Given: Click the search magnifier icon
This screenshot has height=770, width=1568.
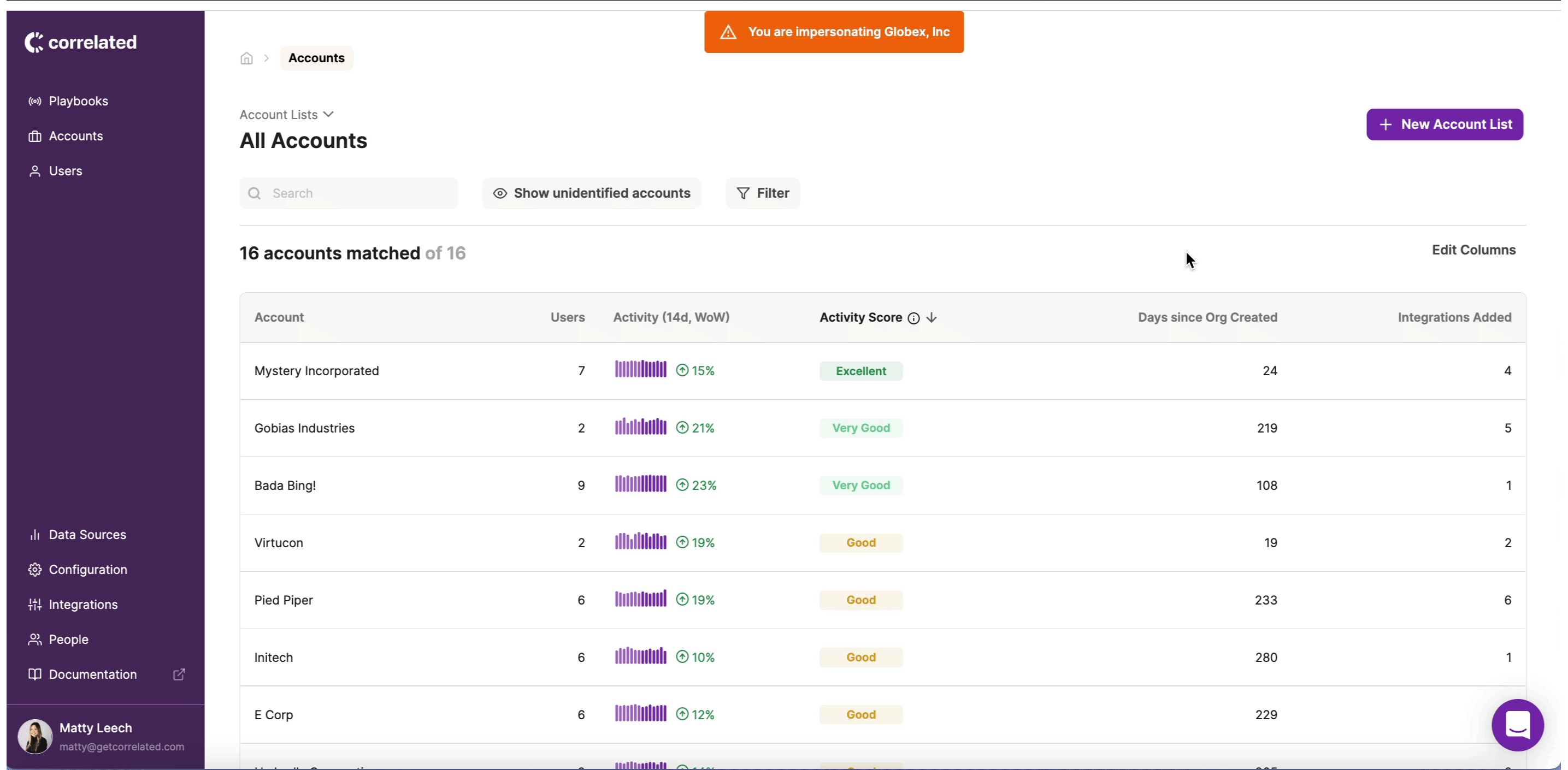Looking at the screenshot, I should pos(255,193).
